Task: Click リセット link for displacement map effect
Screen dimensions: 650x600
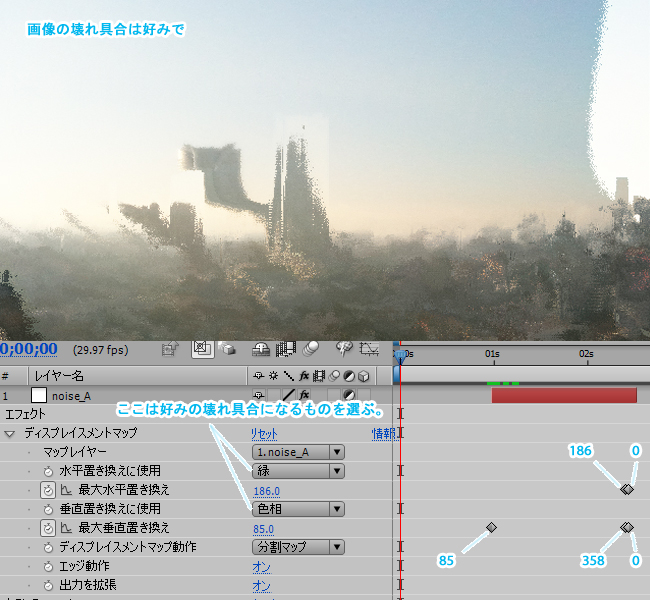Action: click(x=264, y=434)
